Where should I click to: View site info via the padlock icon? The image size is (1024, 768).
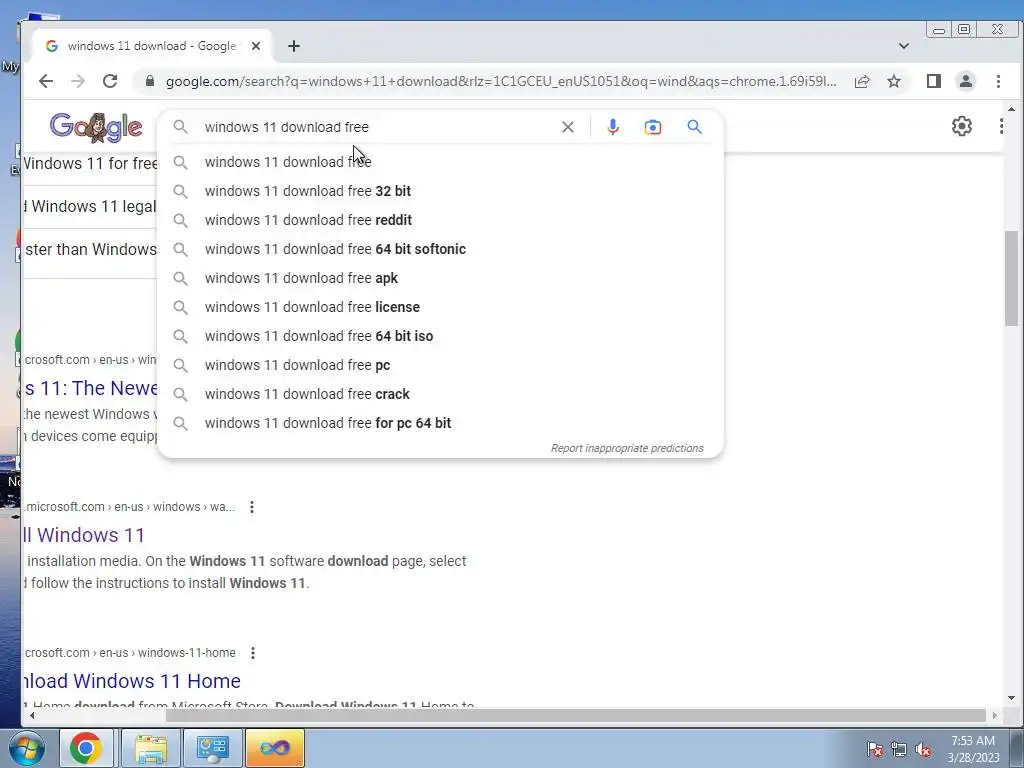(x=150, y=81)
